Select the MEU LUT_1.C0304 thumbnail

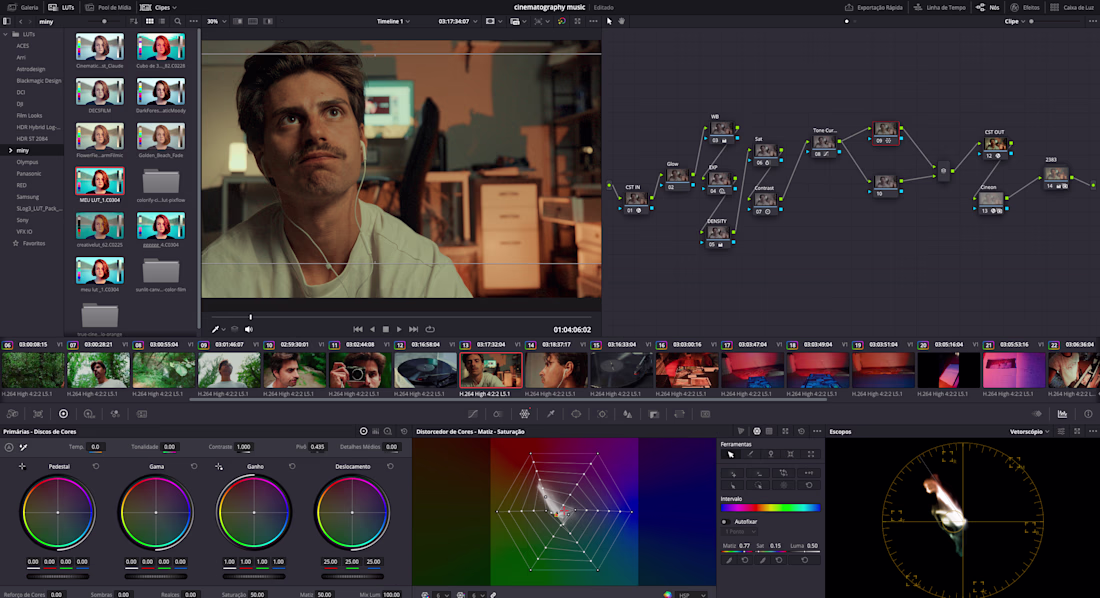coord(100,181)
